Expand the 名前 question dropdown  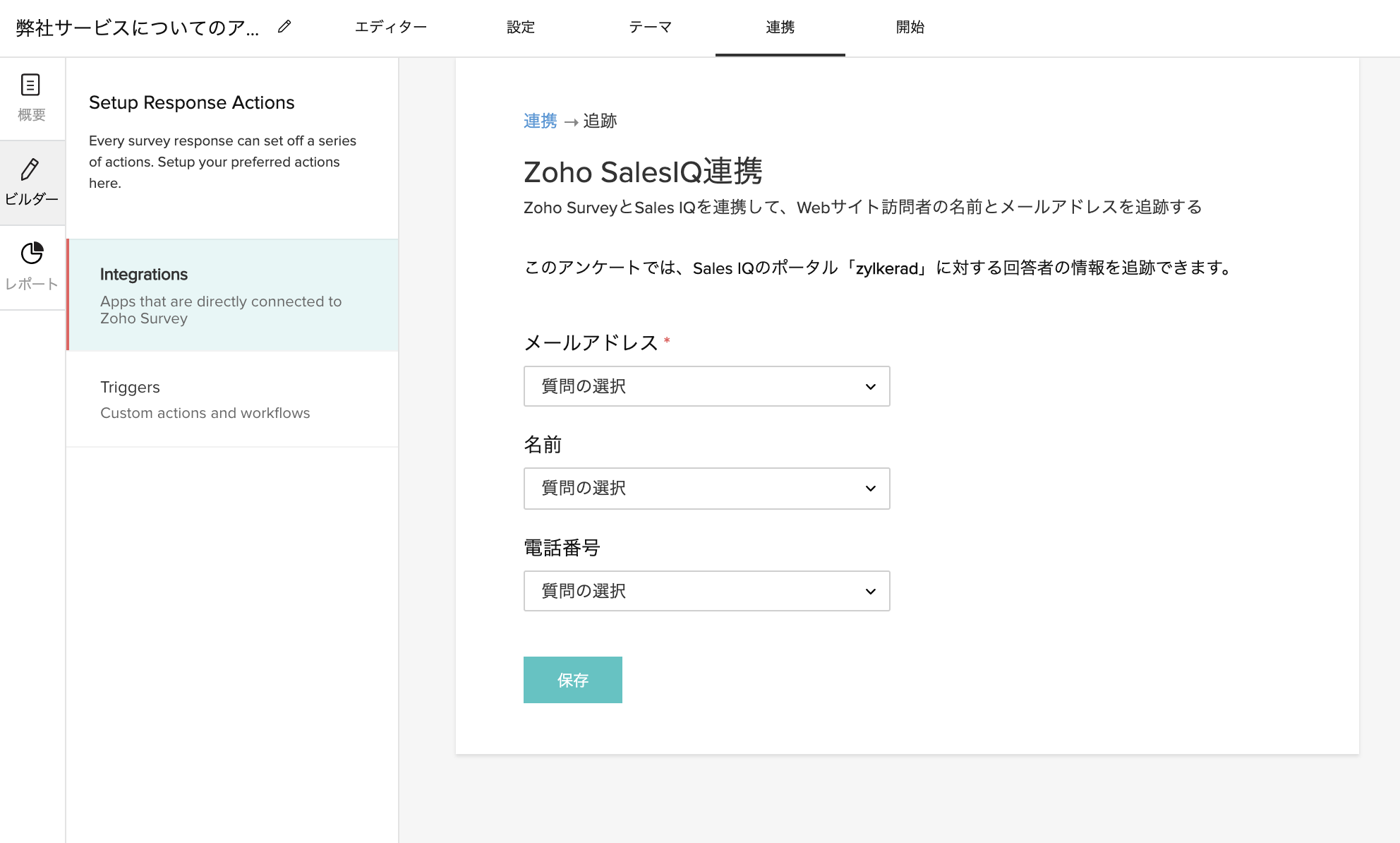(x=706, y=489)
